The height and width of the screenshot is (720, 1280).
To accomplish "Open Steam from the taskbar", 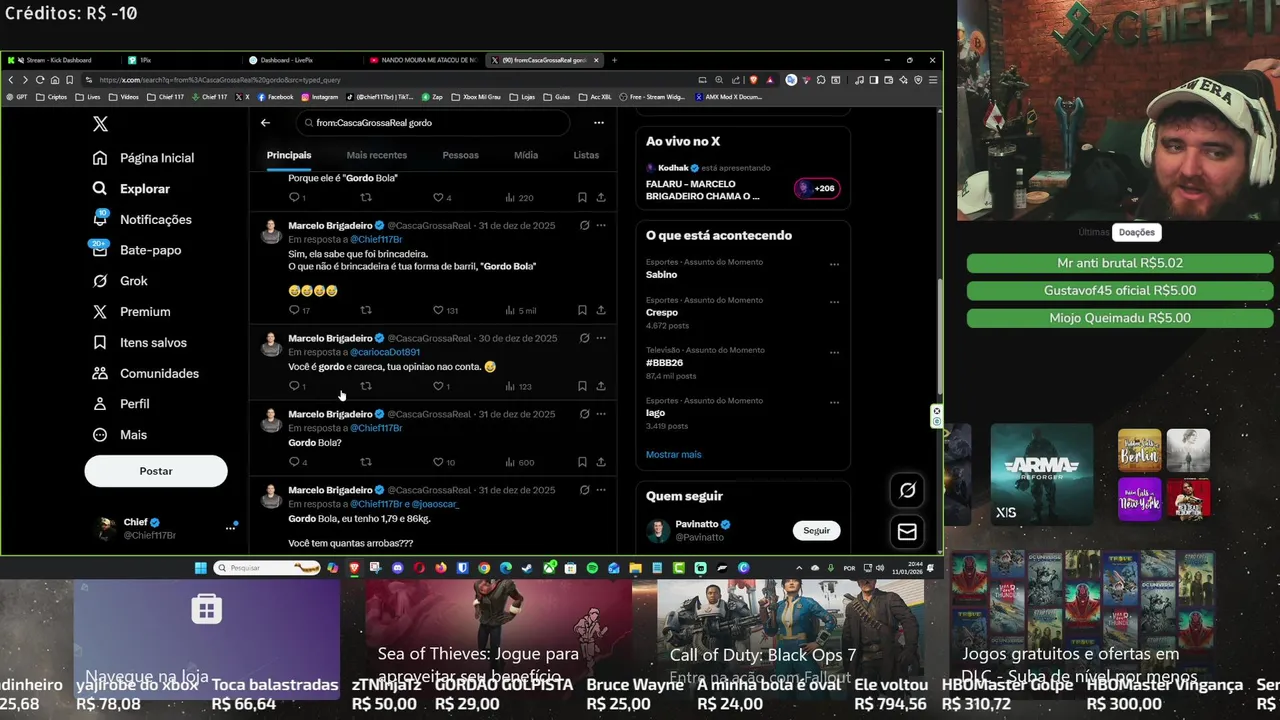I will pyautogui.click(x=527, y=568).
